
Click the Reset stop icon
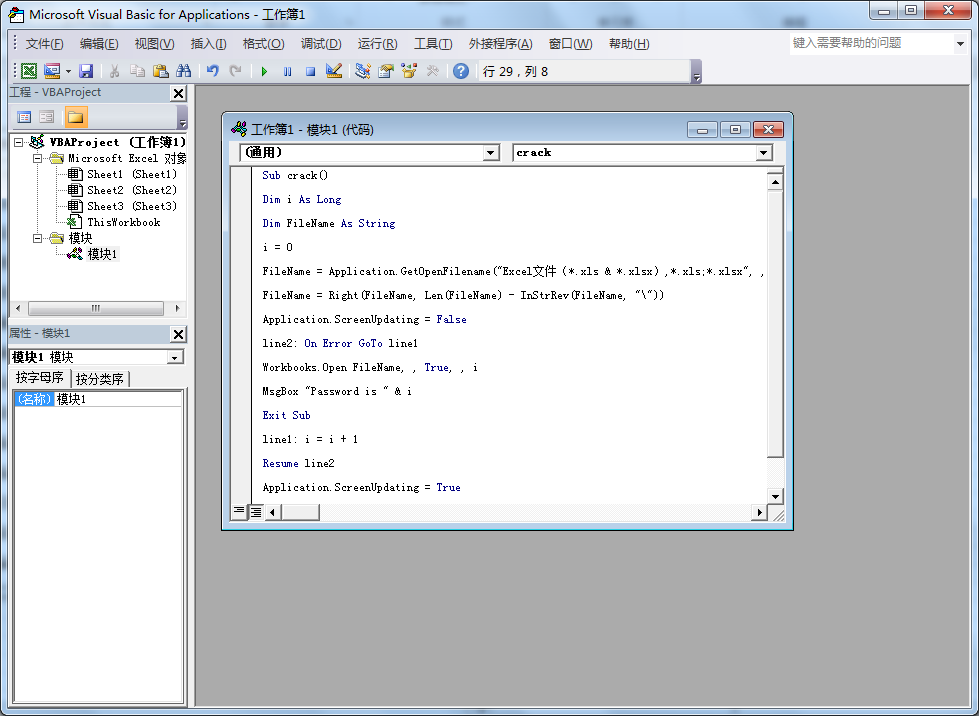(310, 71)
